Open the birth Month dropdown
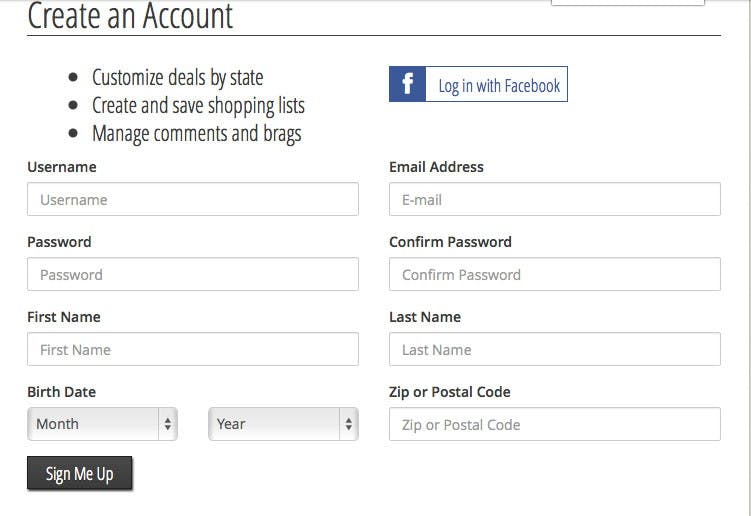The height and width of the screenshot is (516, 751). click(102, 424)
